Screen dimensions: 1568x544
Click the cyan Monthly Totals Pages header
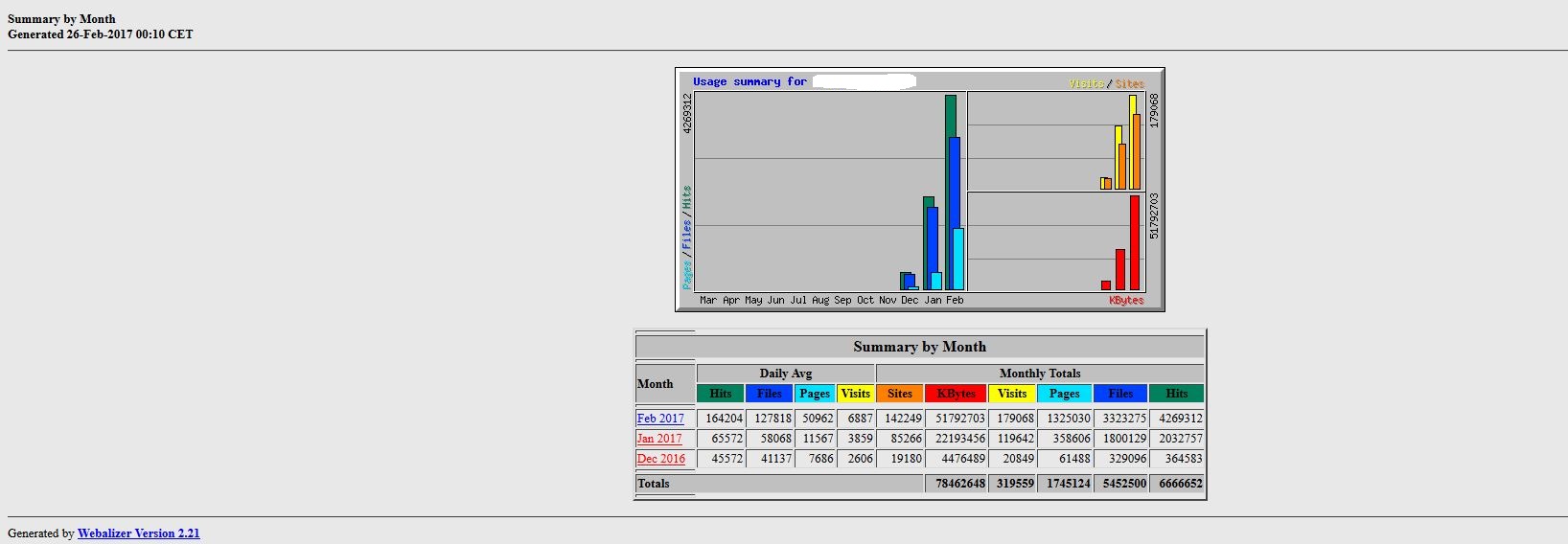click(1065, 394)
